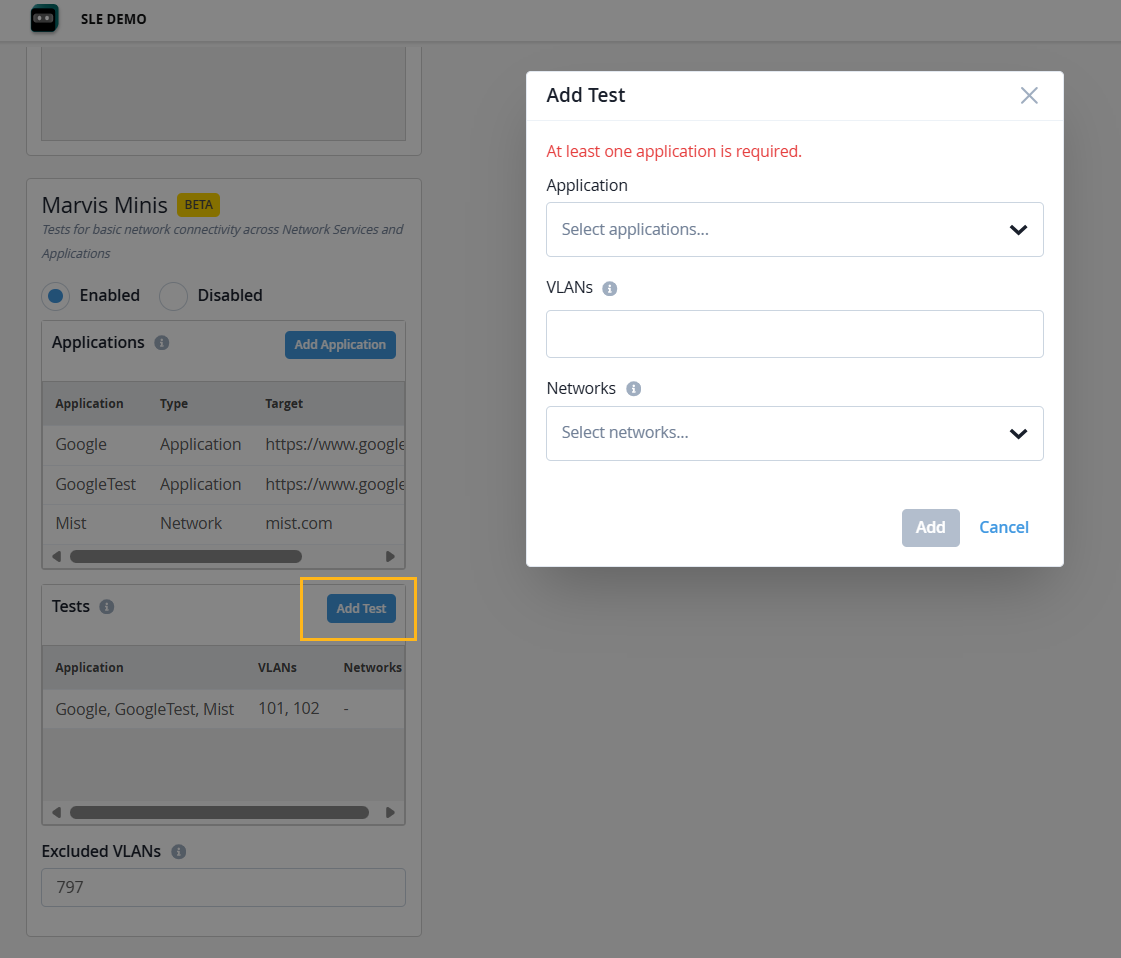The image size is (1121, 958).
Task: Click the Cancel link in dialog
Action: 1003,528
